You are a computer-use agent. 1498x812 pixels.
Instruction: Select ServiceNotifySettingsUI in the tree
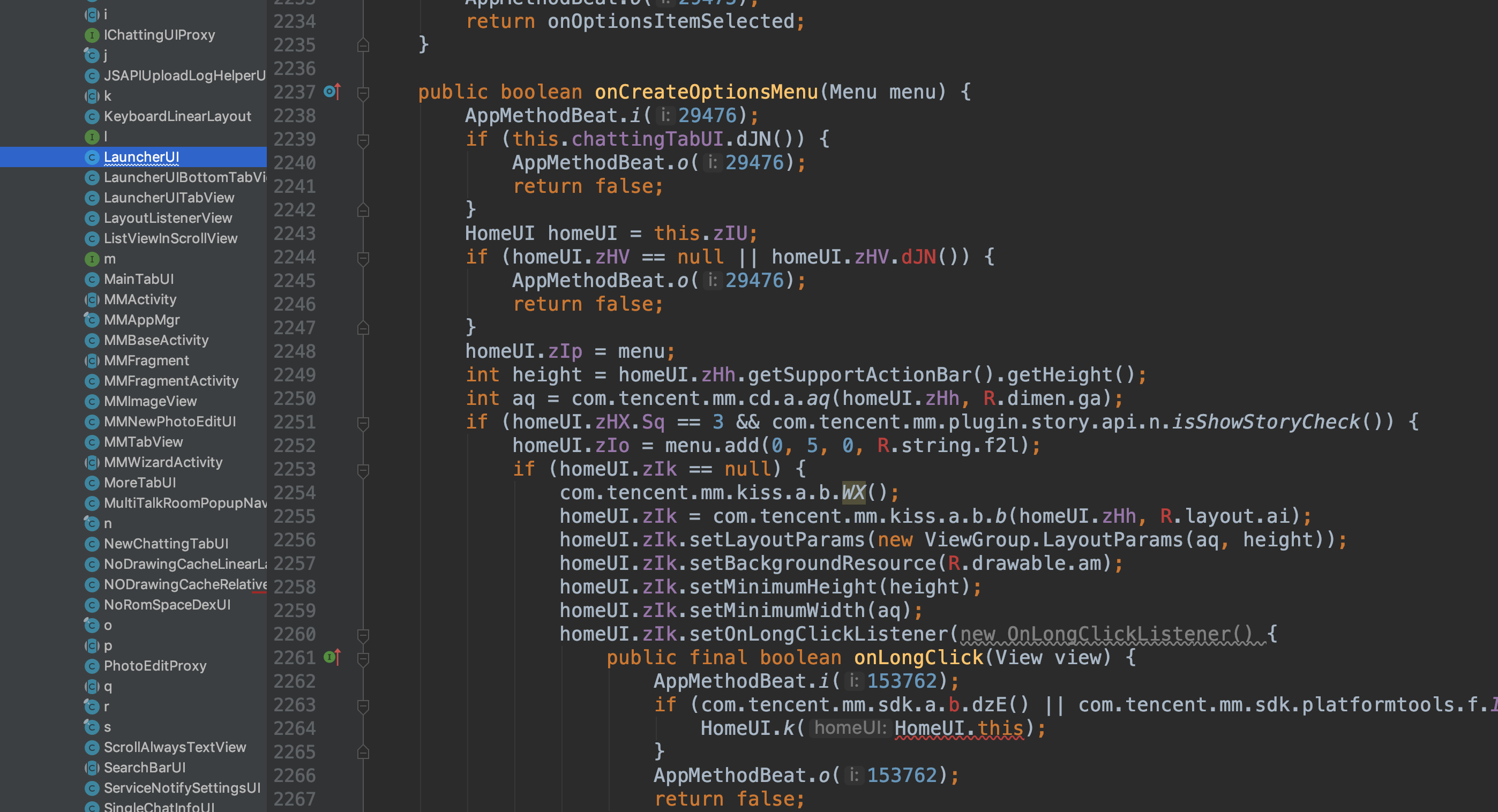pyautogui.click(x=182, y=787)
